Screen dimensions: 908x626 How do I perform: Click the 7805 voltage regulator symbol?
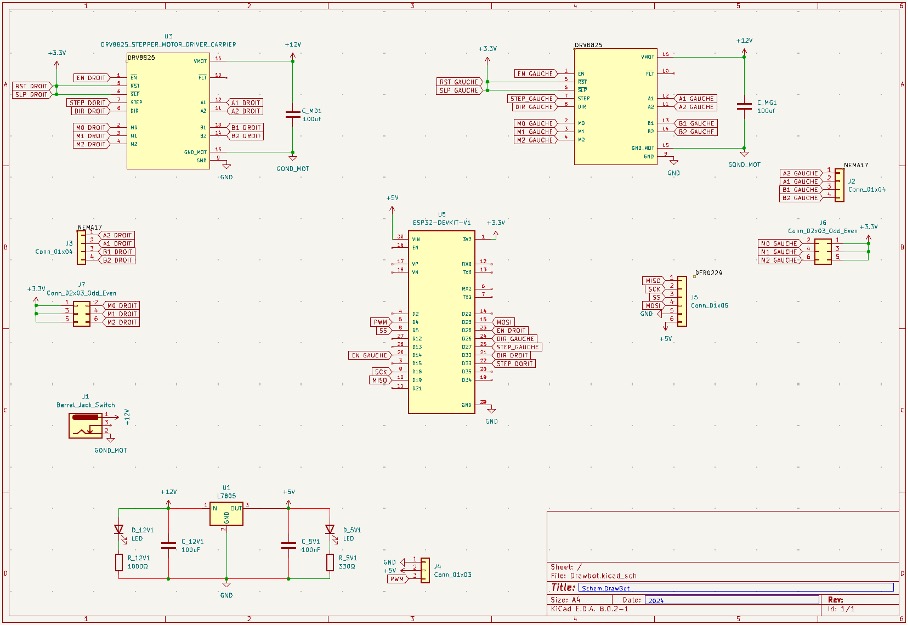click(227, 514)
